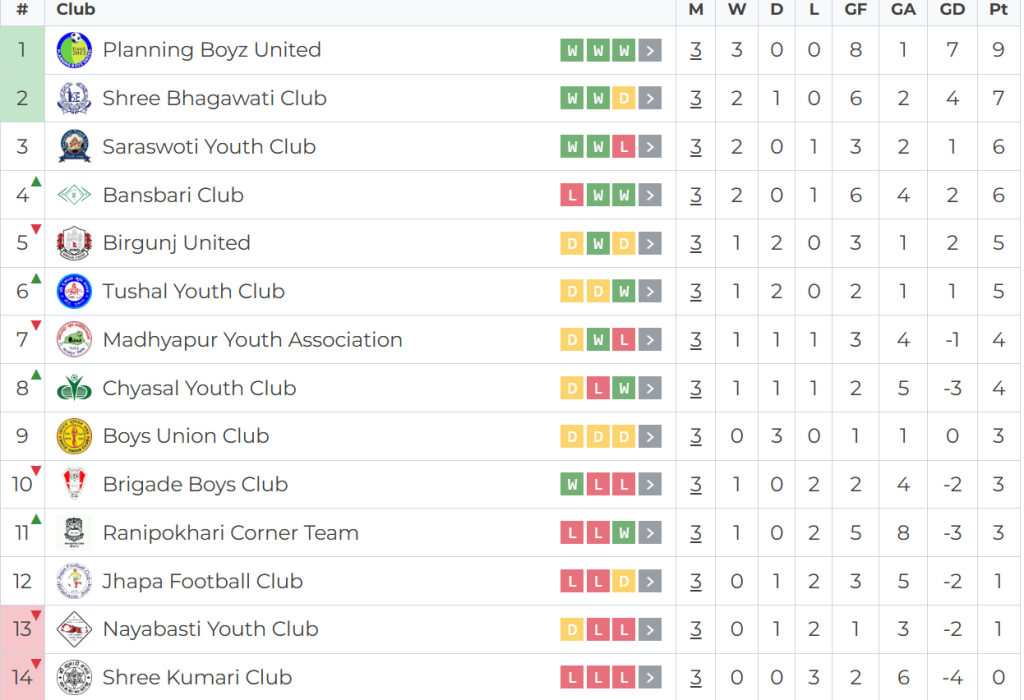Expand form arrow for Birgunj United
The width and height of the screenshot is (1024, 700).
[x=650, y=243]
